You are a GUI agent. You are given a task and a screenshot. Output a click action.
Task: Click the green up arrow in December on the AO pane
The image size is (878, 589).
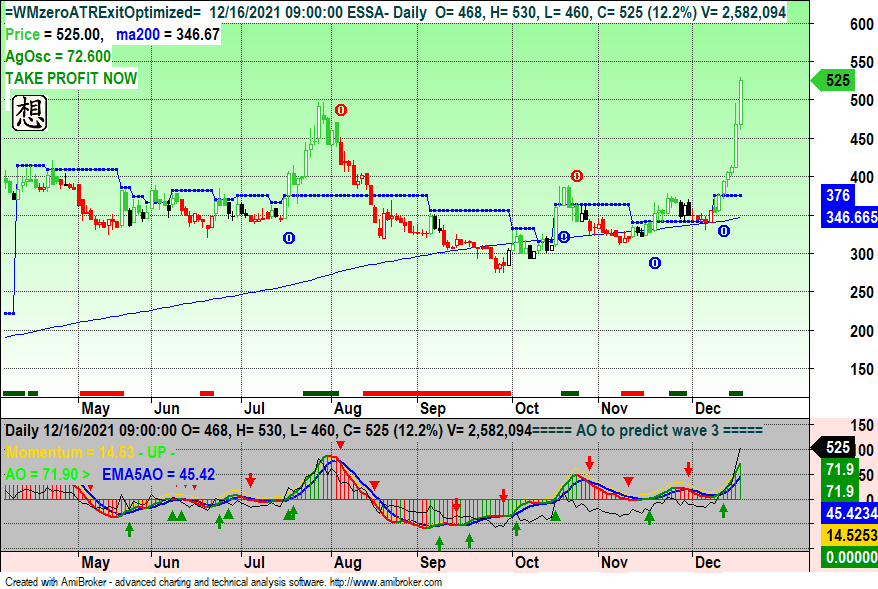click(723, 510)
